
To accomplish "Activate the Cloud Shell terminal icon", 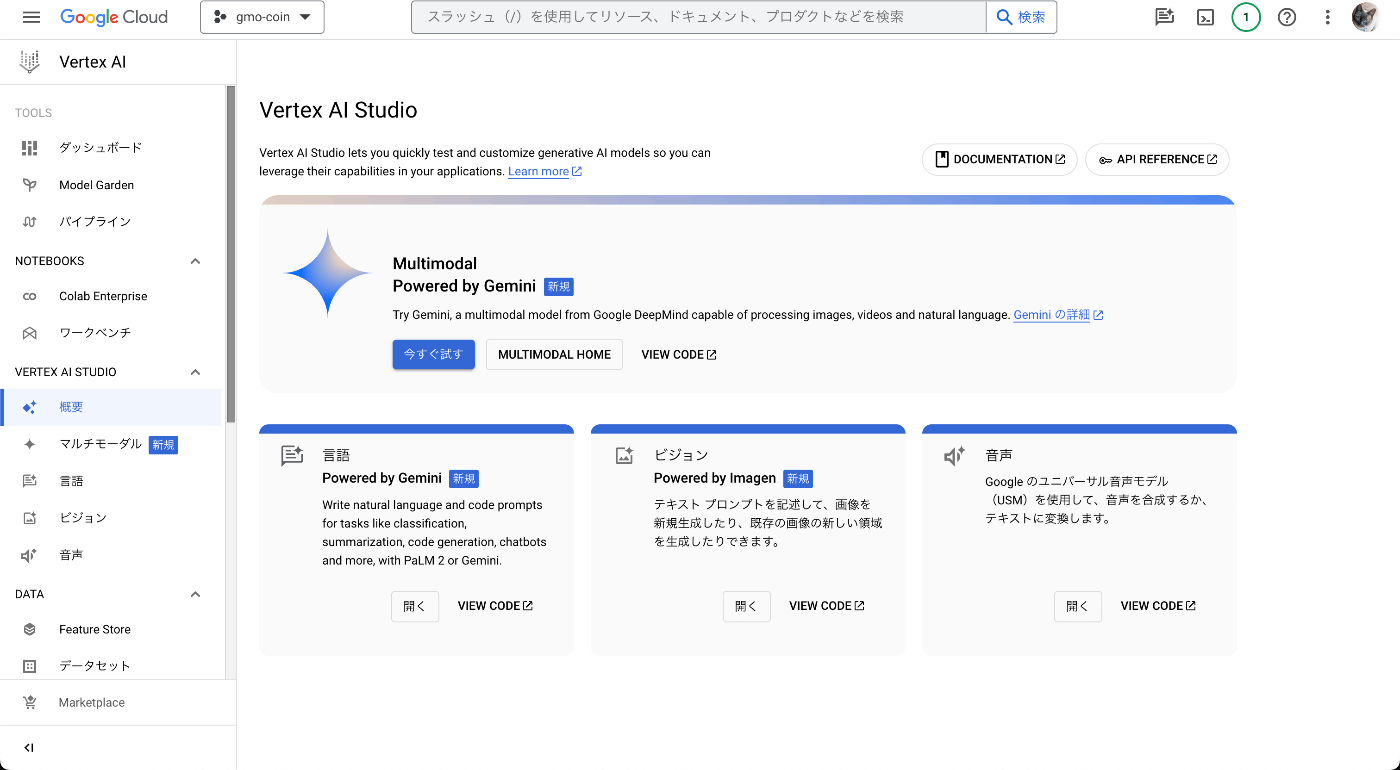I will pyautogui.click(x=1205, y=17).
